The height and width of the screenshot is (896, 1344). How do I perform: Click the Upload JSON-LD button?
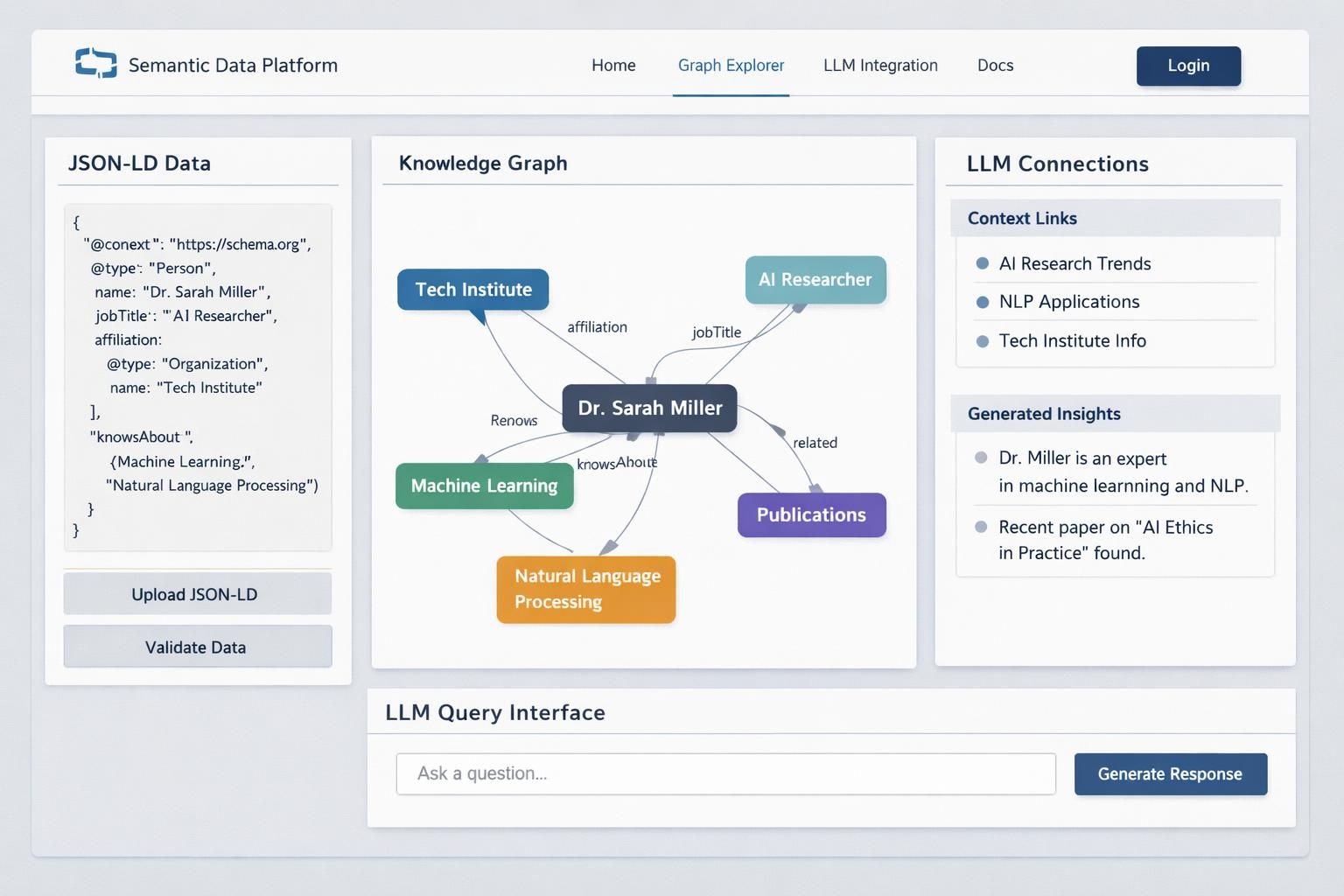(x=197, y=594)
